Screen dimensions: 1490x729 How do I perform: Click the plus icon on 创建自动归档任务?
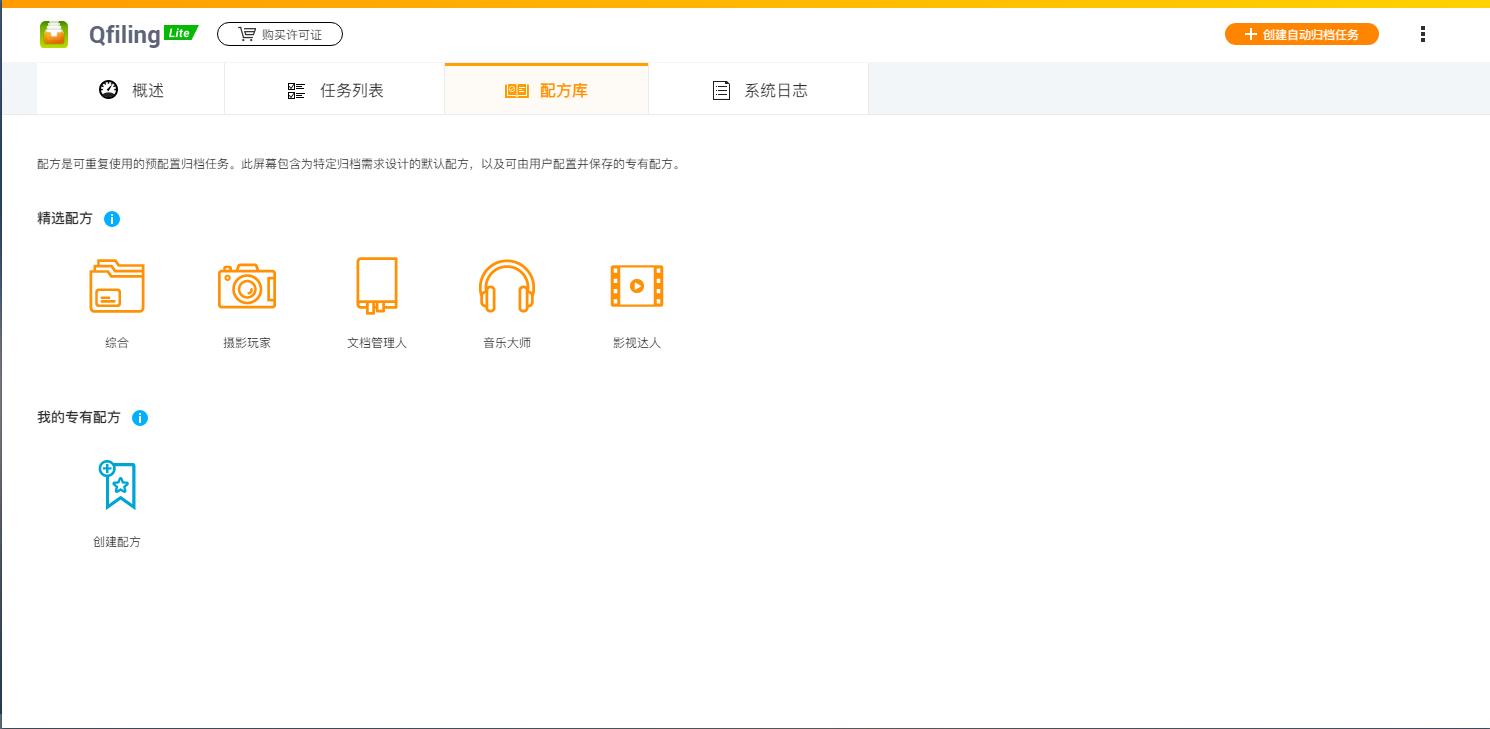(1250, 33)
